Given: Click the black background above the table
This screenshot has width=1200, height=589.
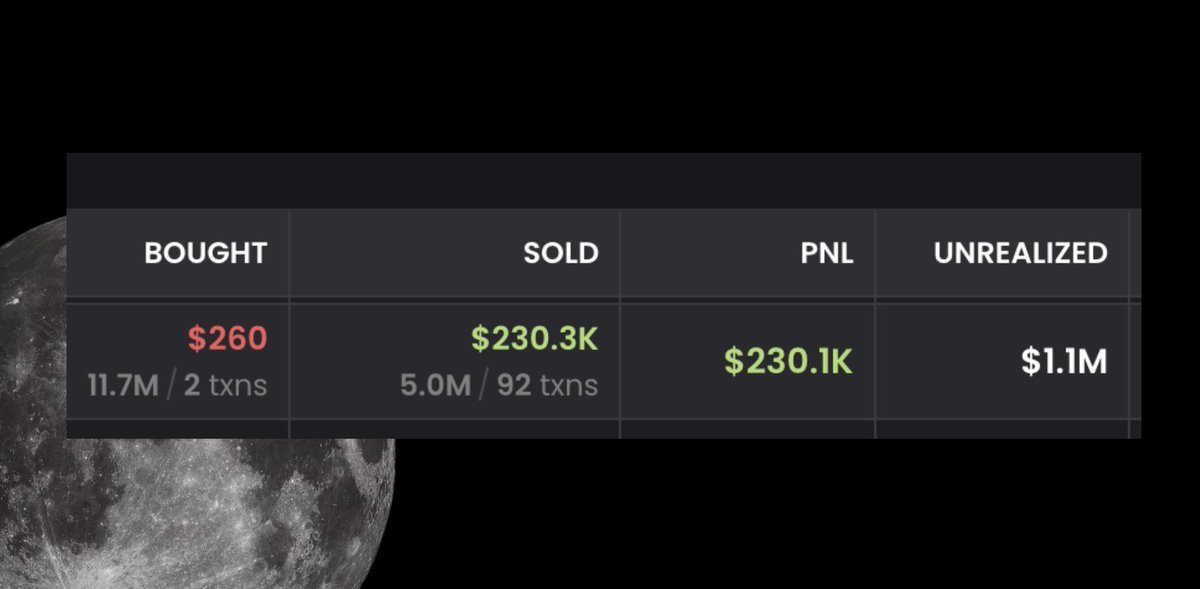Looking at the screenshot, I should [x=600, y=75].
